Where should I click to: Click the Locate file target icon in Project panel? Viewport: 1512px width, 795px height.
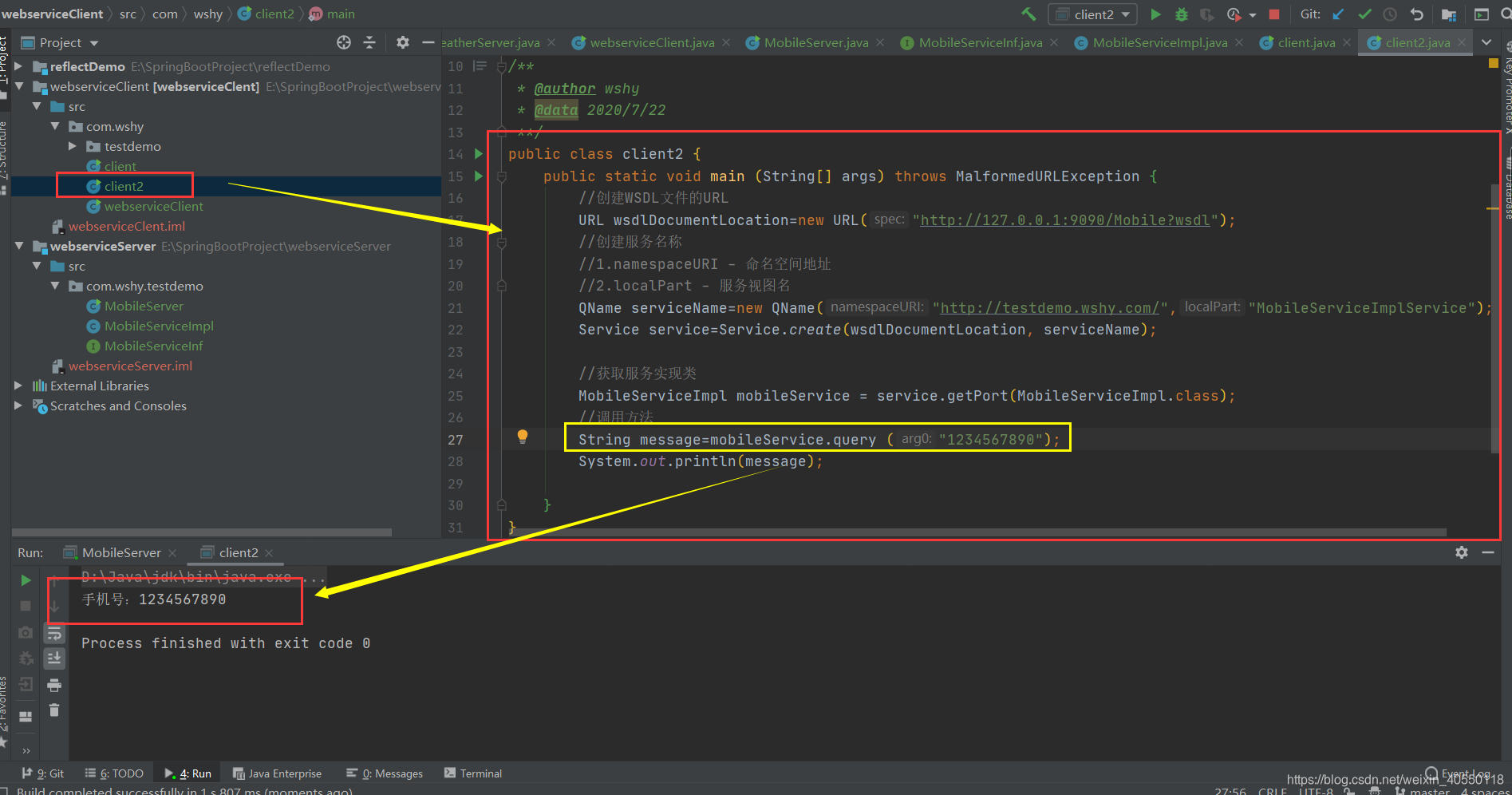pos(344,42)
